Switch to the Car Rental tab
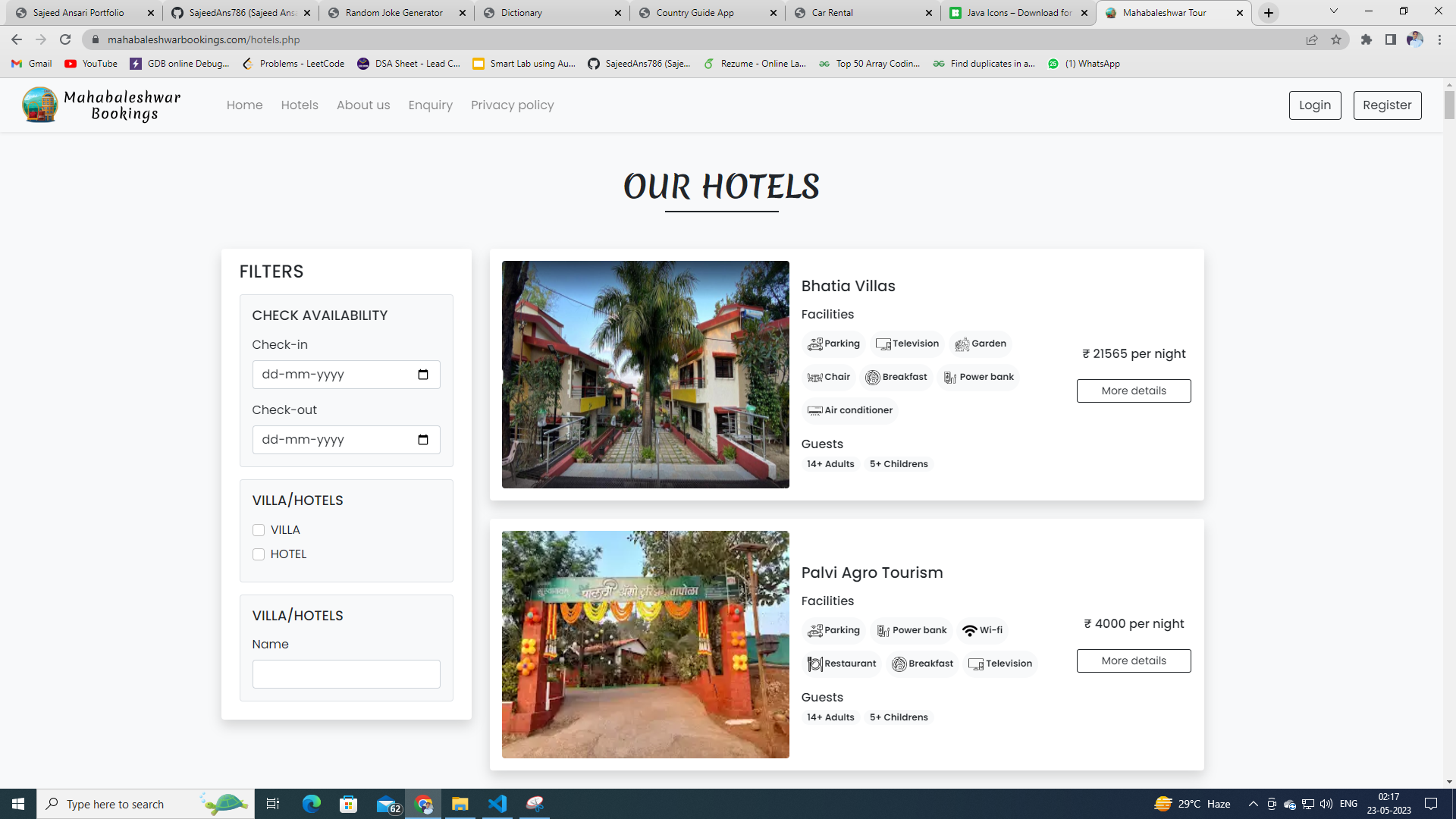 832,13
